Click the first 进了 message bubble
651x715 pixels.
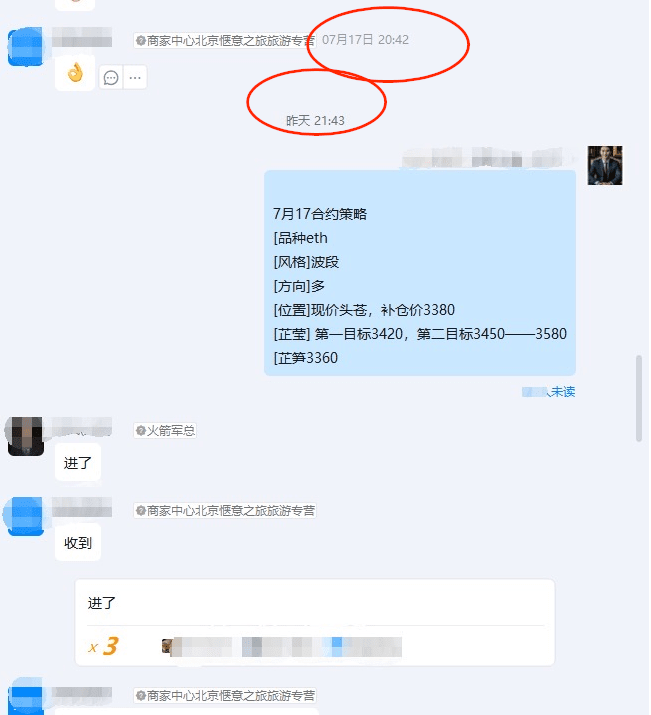point(78,463)
